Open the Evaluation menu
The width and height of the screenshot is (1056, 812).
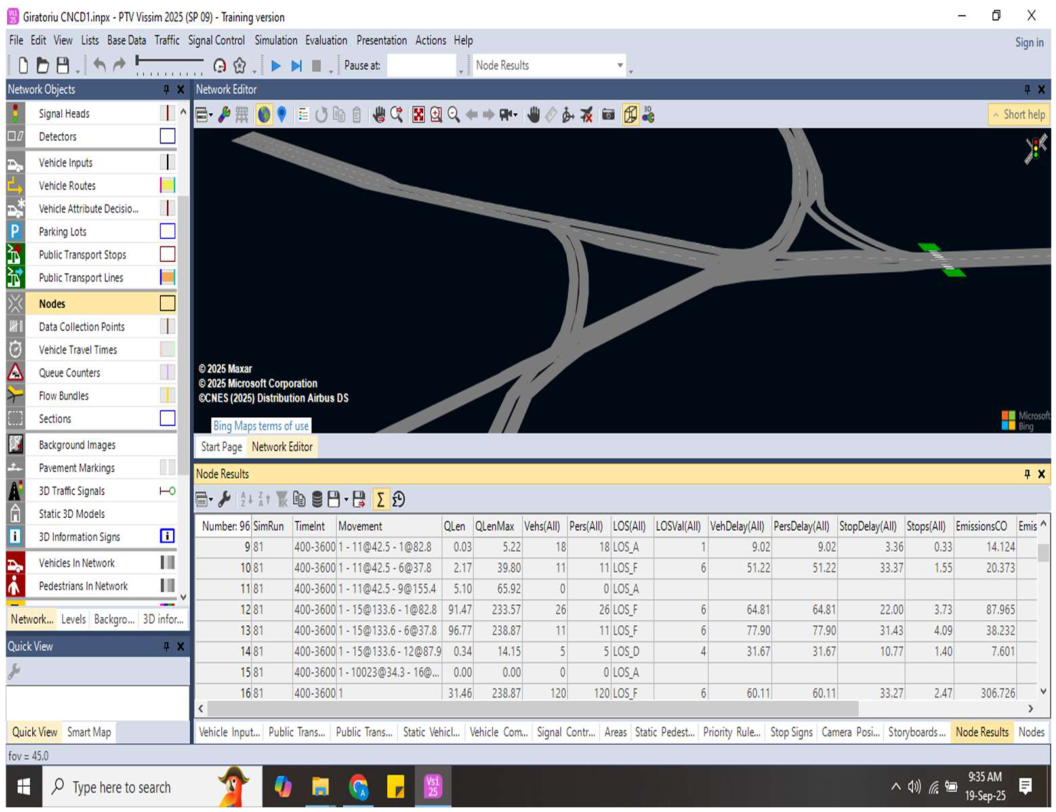[x=326, y=40]
